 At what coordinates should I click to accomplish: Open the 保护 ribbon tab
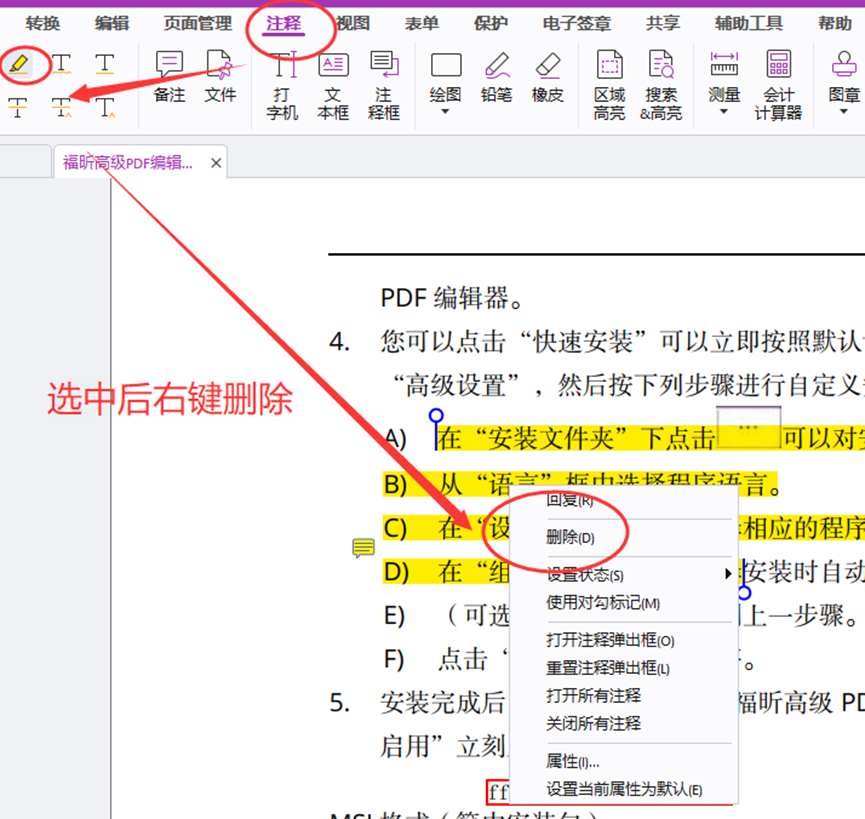click(490, 23)
